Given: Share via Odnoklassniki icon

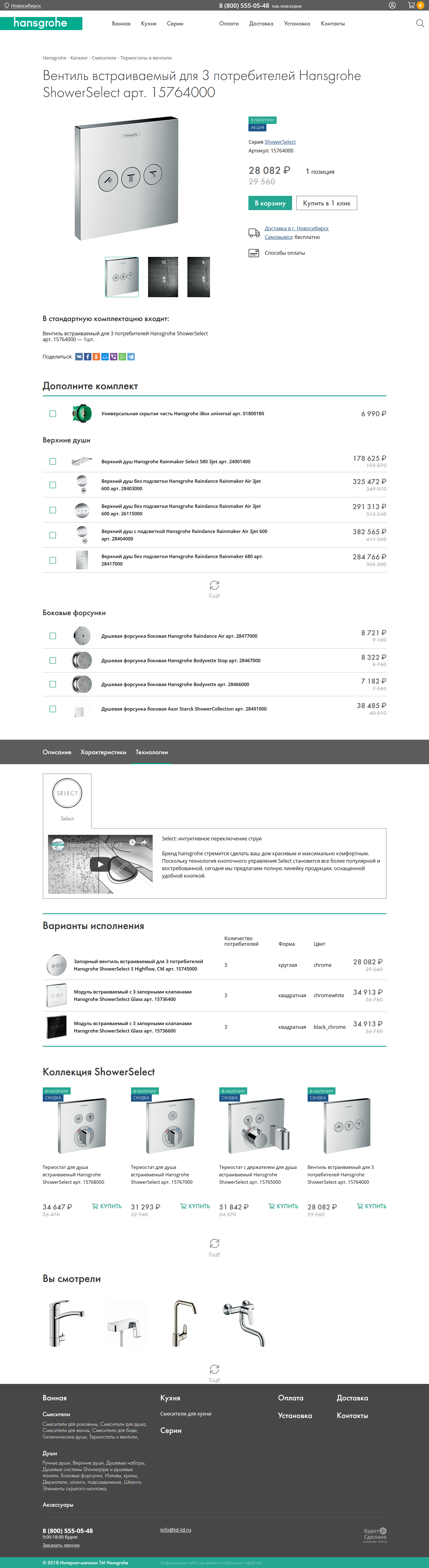Looking at the screenshot, I should tap(96, 357).
